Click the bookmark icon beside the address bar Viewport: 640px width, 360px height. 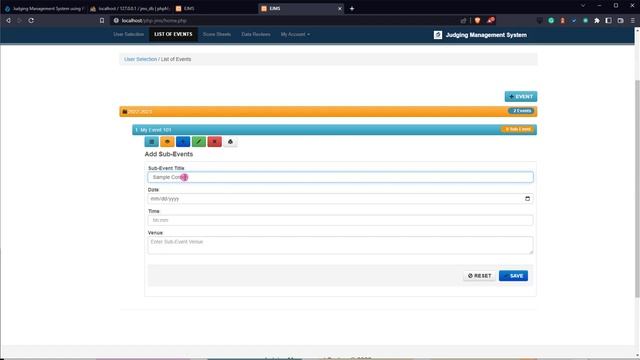[x=102, y=20]
